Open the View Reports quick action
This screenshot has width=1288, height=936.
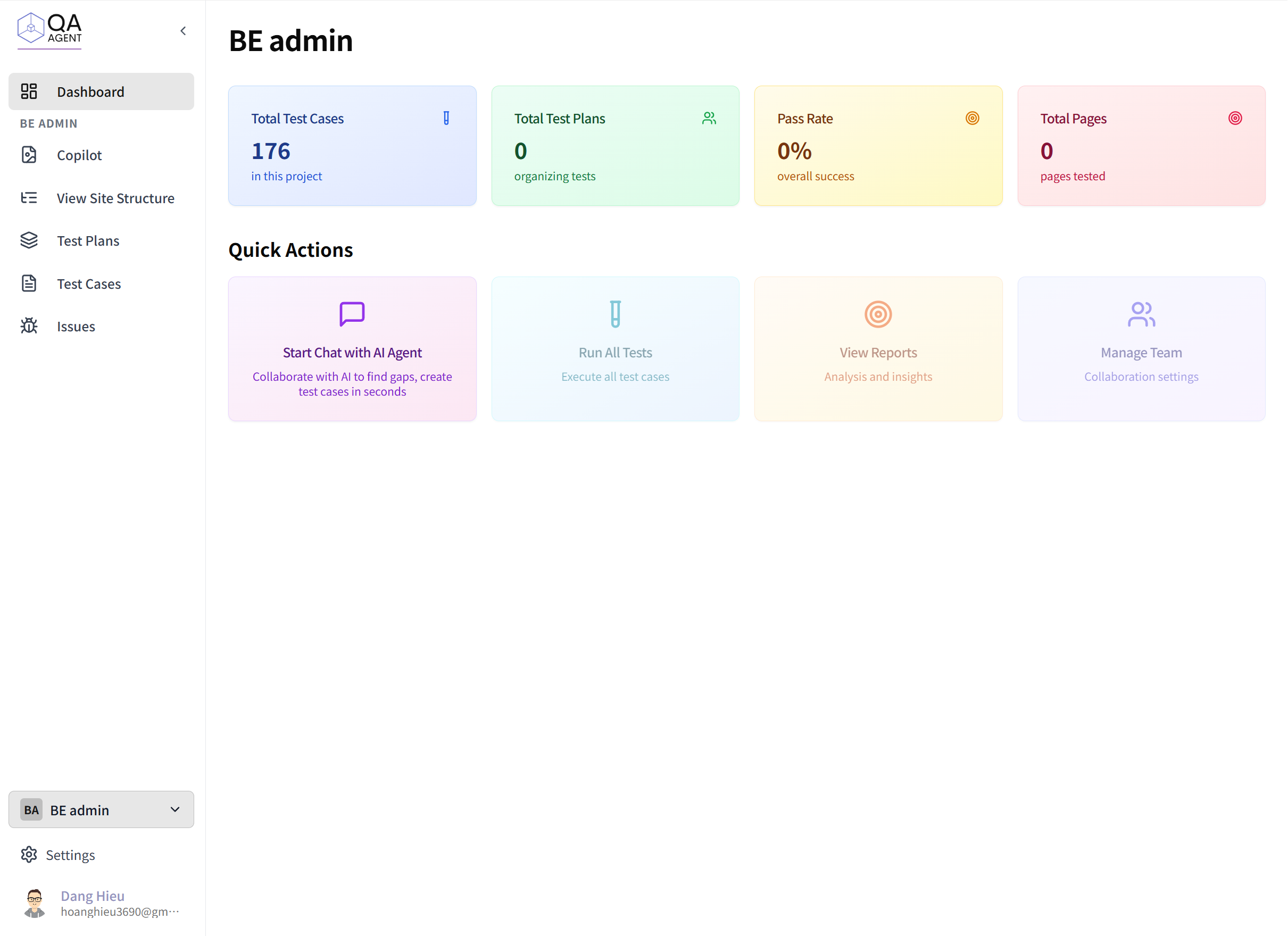click(878, 348)
